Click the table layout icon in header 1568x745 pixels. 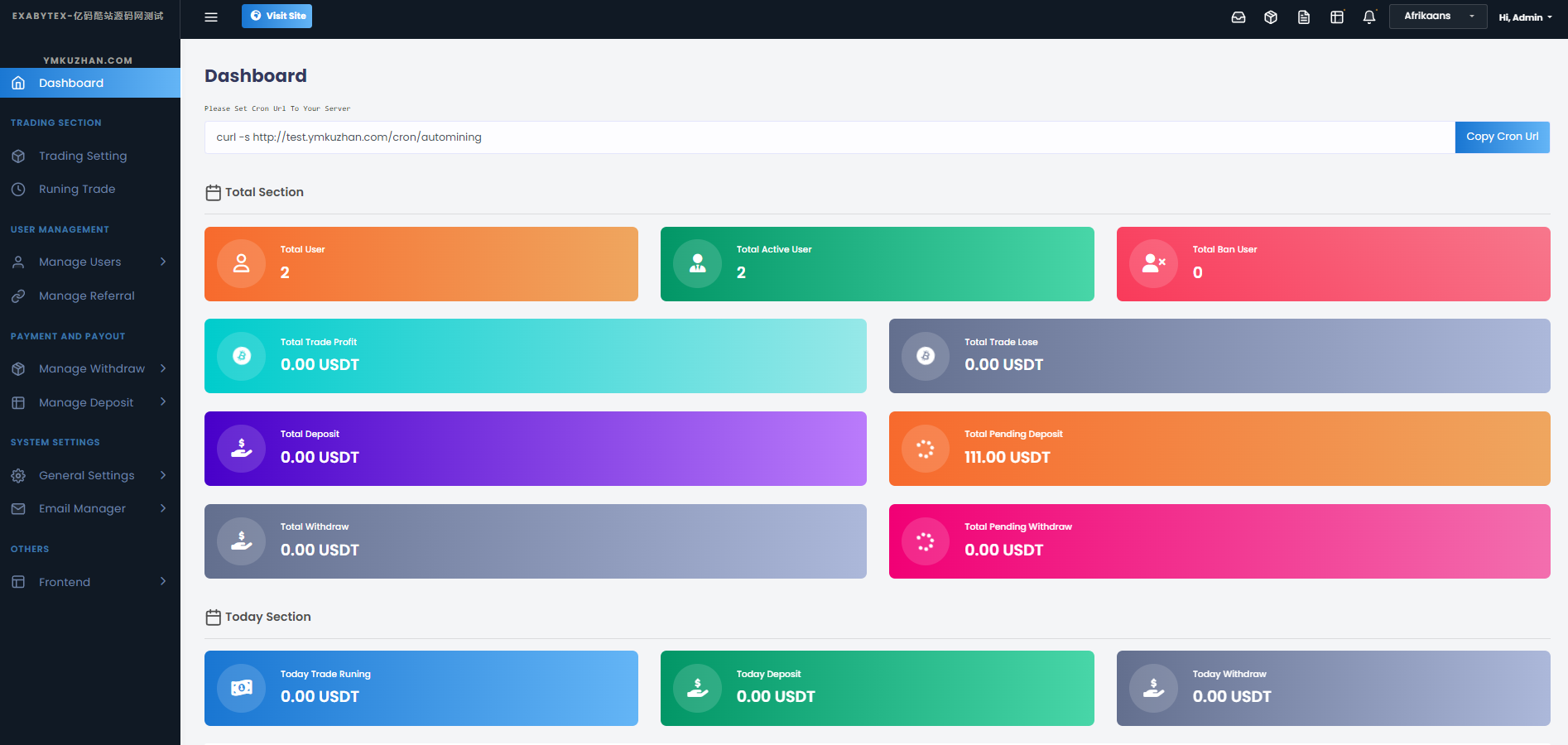(x=1337, y=17)
